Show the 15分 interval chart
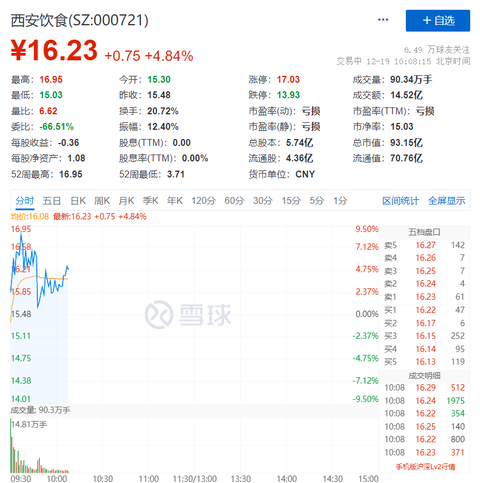480x483 pixels. [x=291, y=201]
